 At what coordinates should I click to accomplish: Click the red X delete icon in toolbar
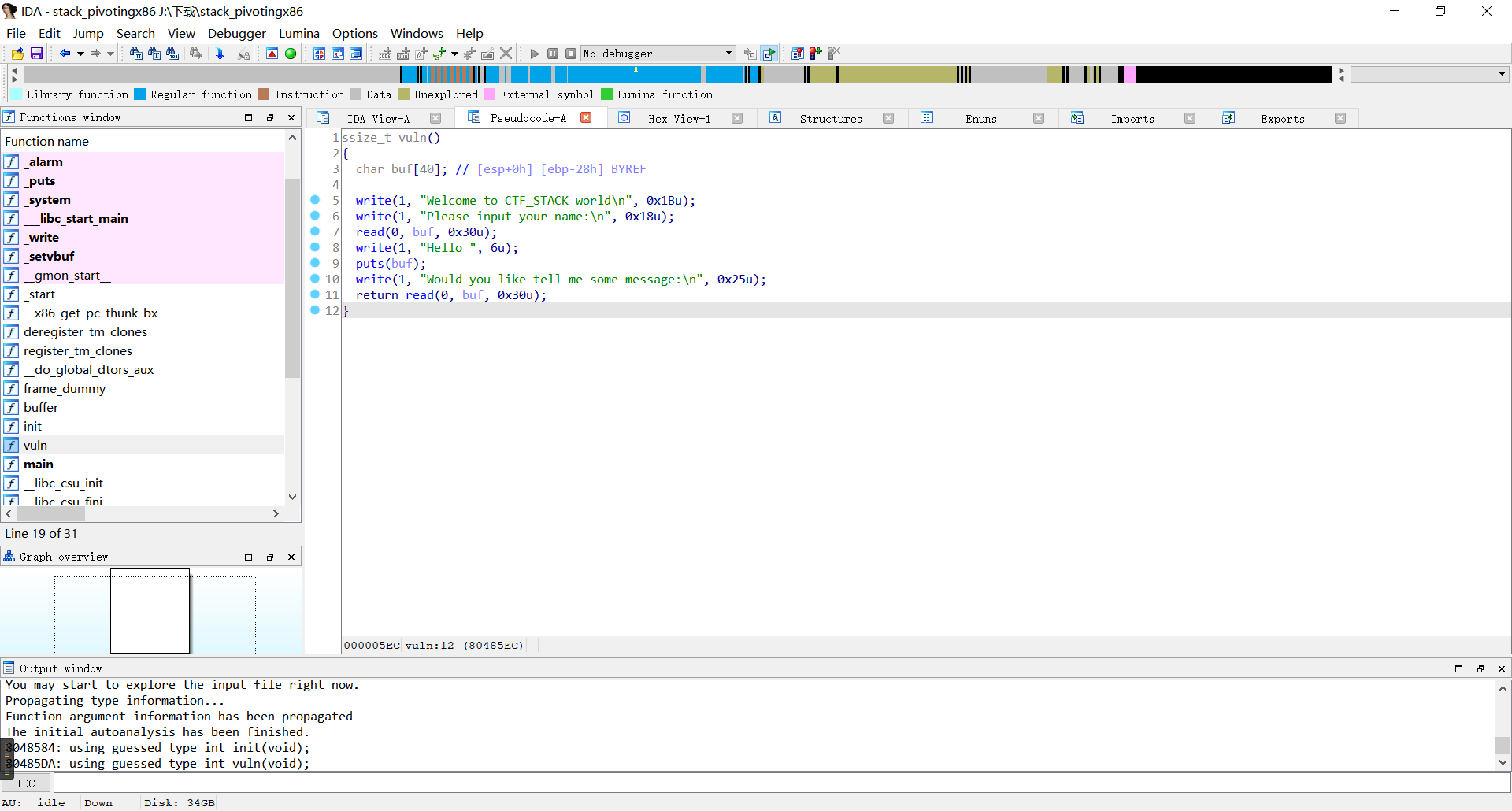coord(506,54)
